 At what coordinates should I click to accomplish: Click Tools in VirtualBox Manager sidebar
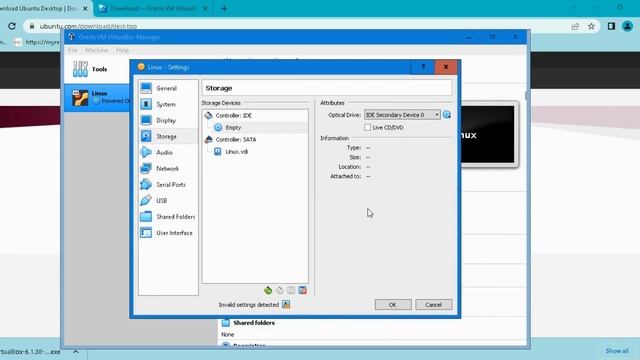click(x=97, y=69)
